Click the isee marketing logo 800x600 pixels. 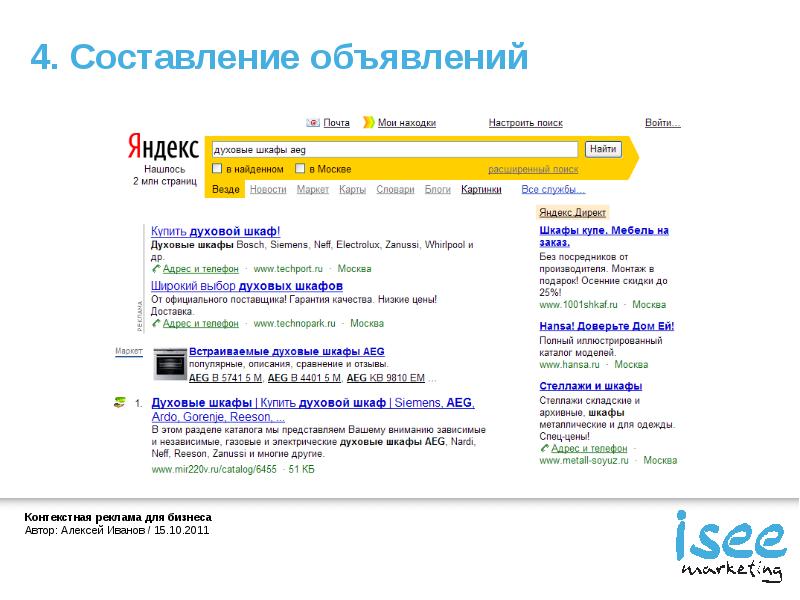[x=727, y=545]
